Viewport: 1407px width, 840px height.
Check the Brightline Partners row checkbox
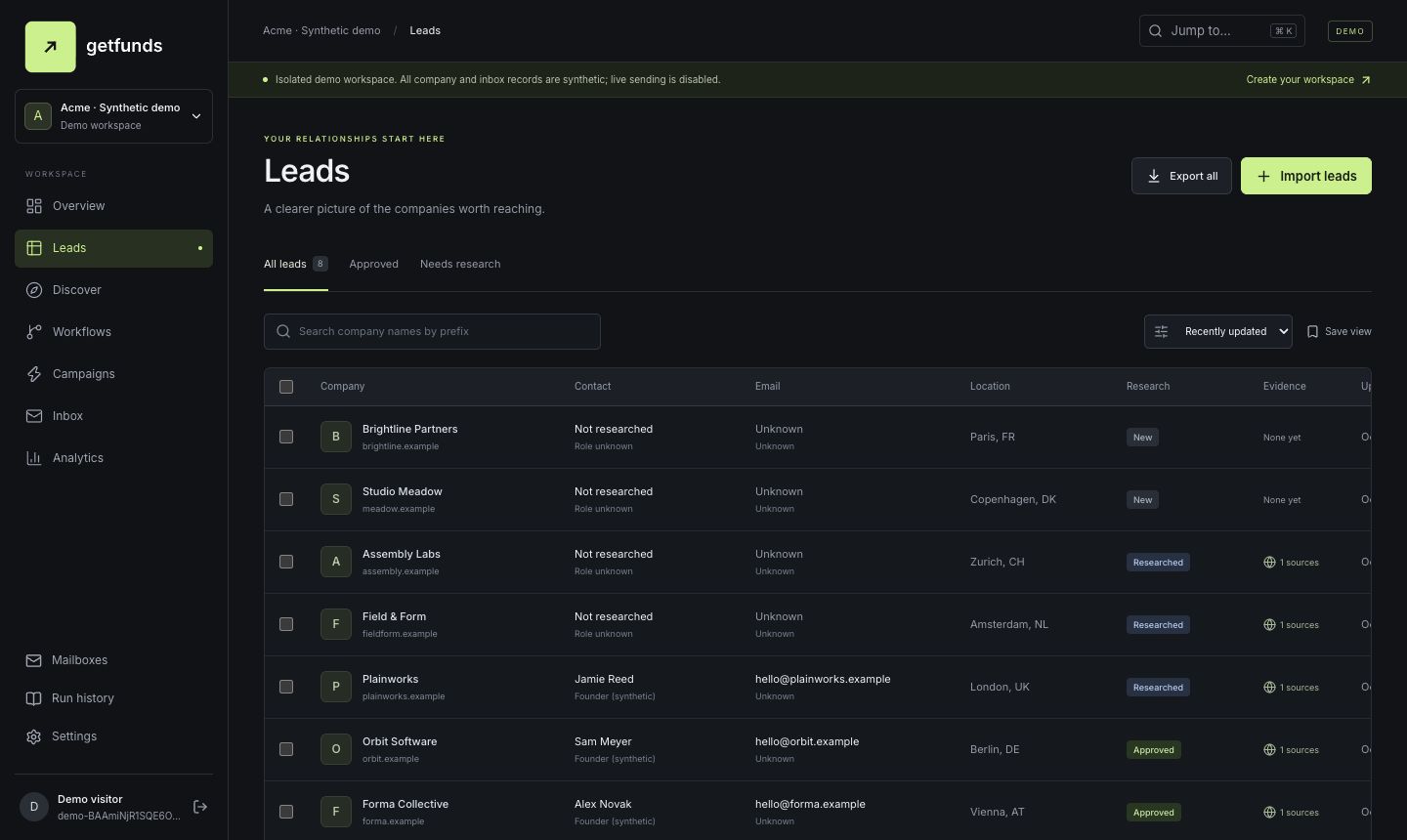(286, 437)
